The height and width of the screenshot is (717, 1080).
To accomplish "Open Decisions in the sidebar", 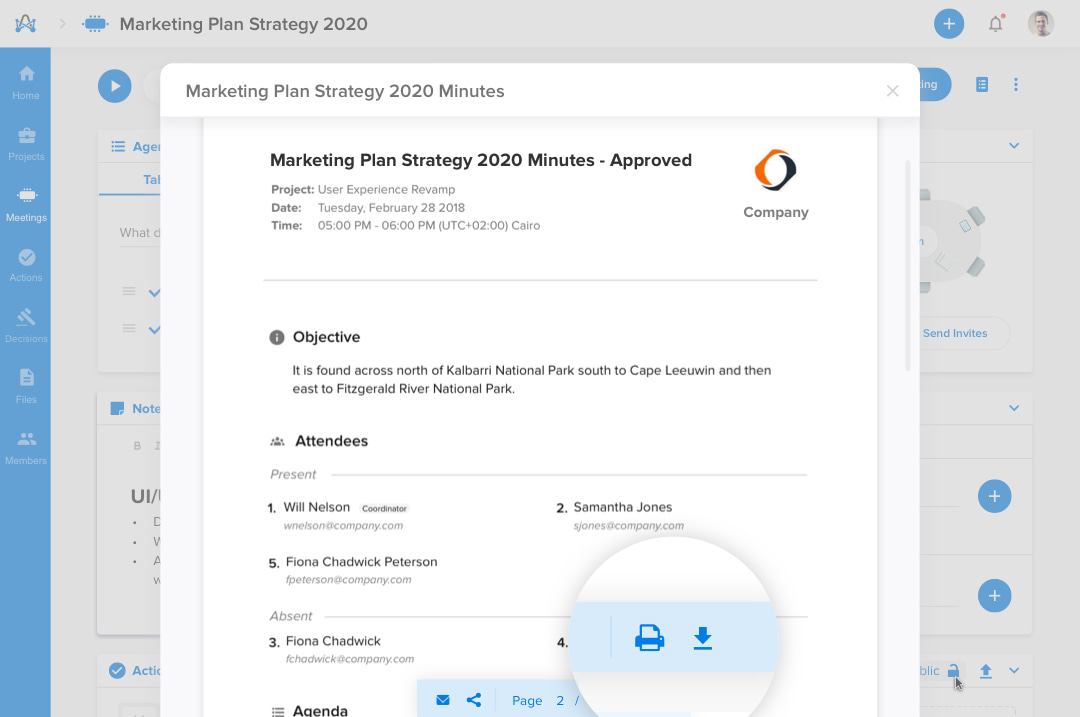I will [x=26, y=326].
